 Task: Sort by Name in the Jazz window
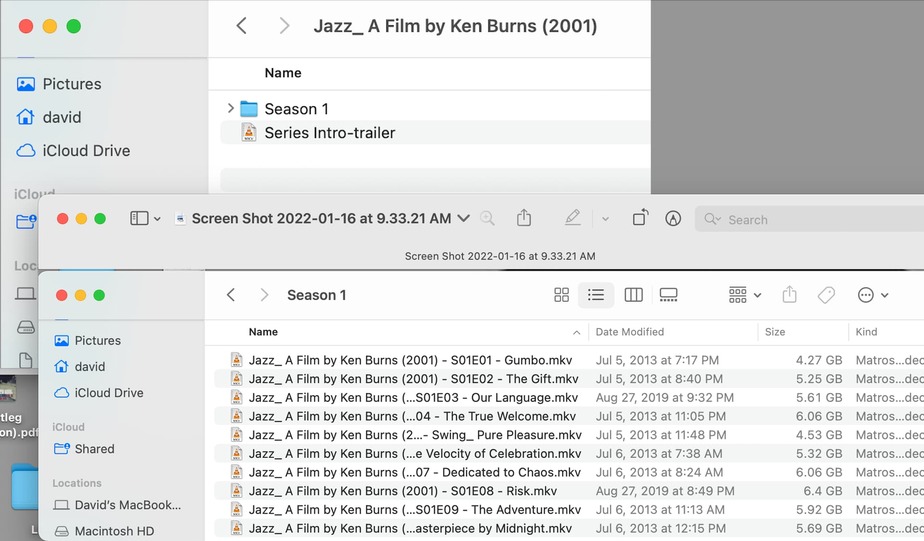point(283,73)
